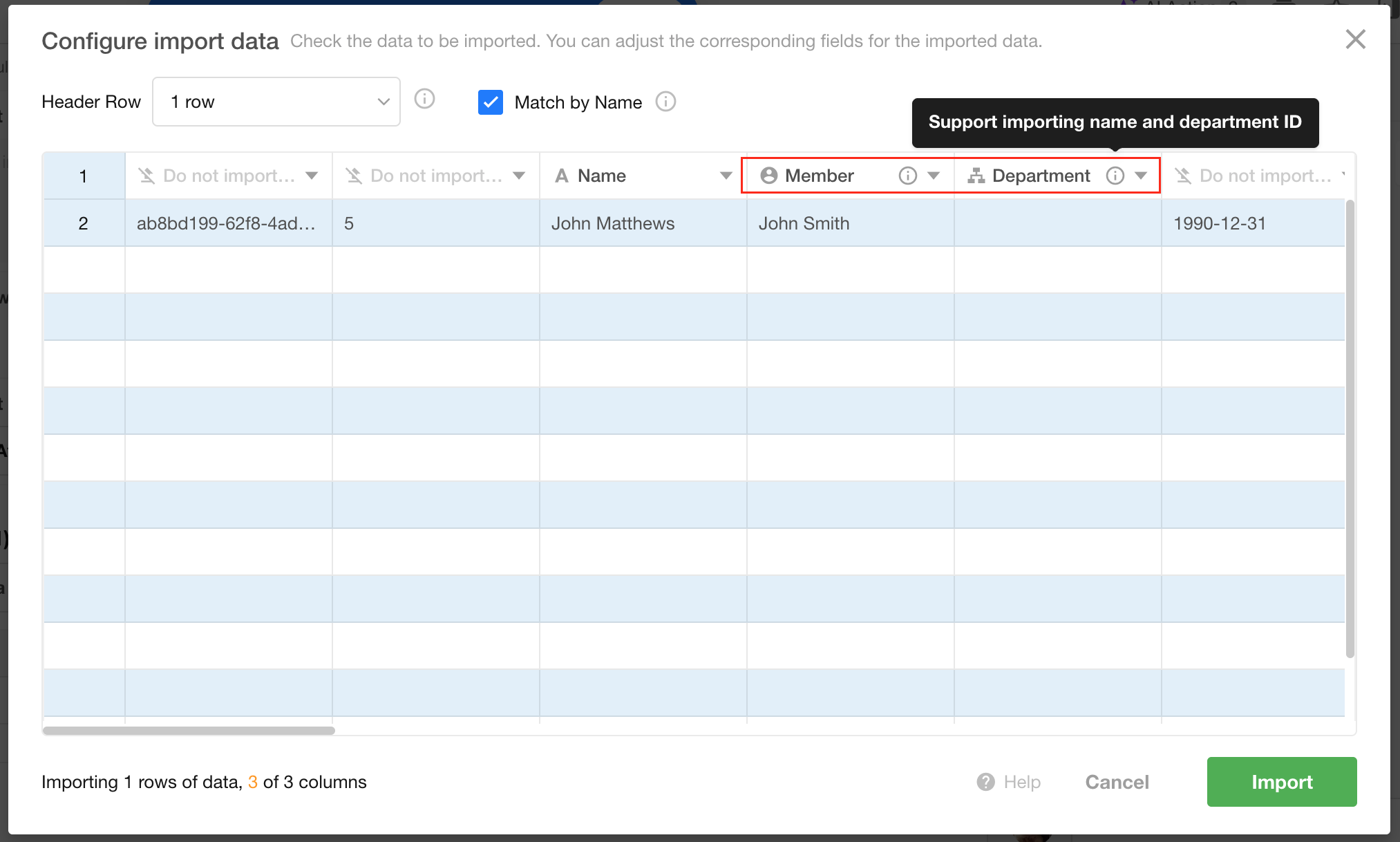Click the Member person icon in header
Screen dimensions: 1400x842
click(x=768, y=176)
